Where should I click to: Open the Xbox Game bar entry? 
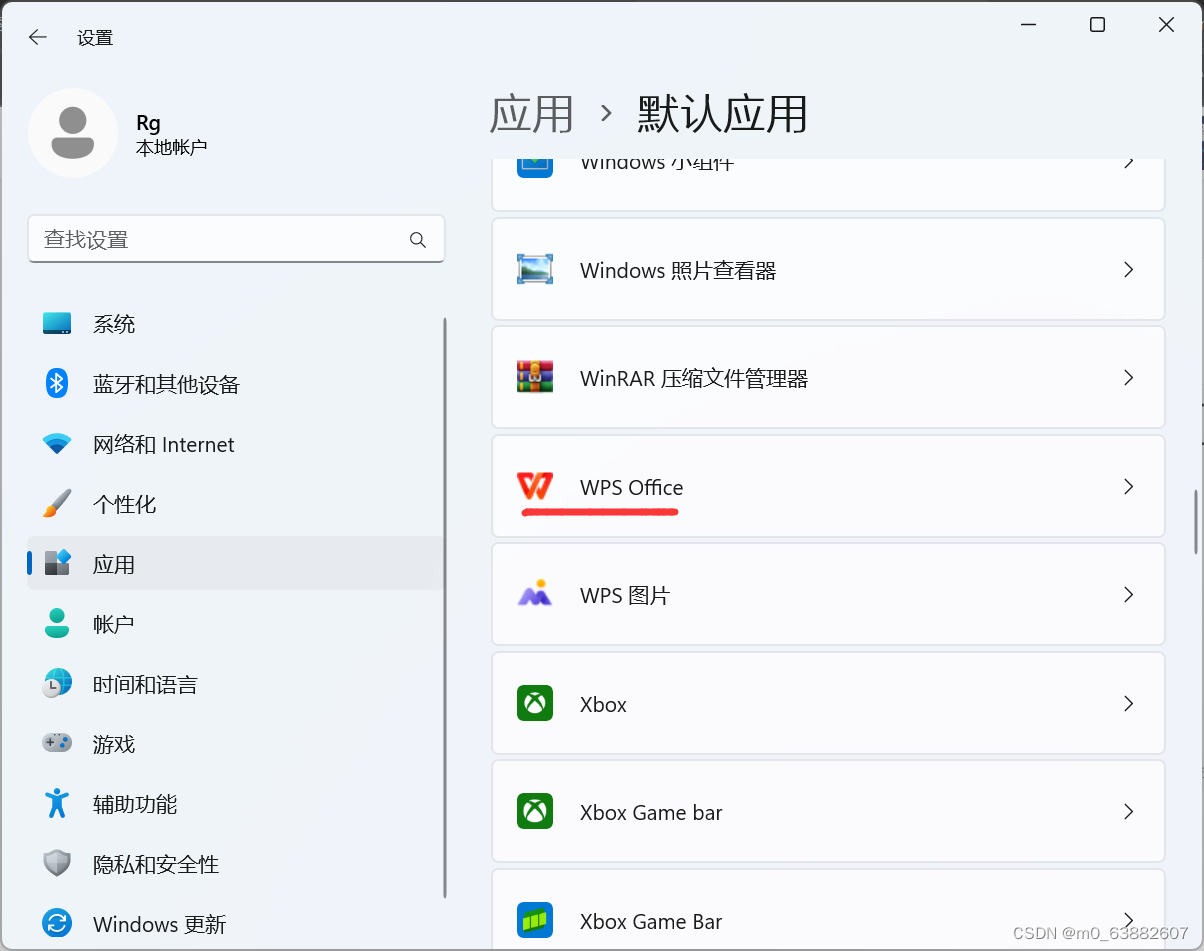tap(828, 812)
